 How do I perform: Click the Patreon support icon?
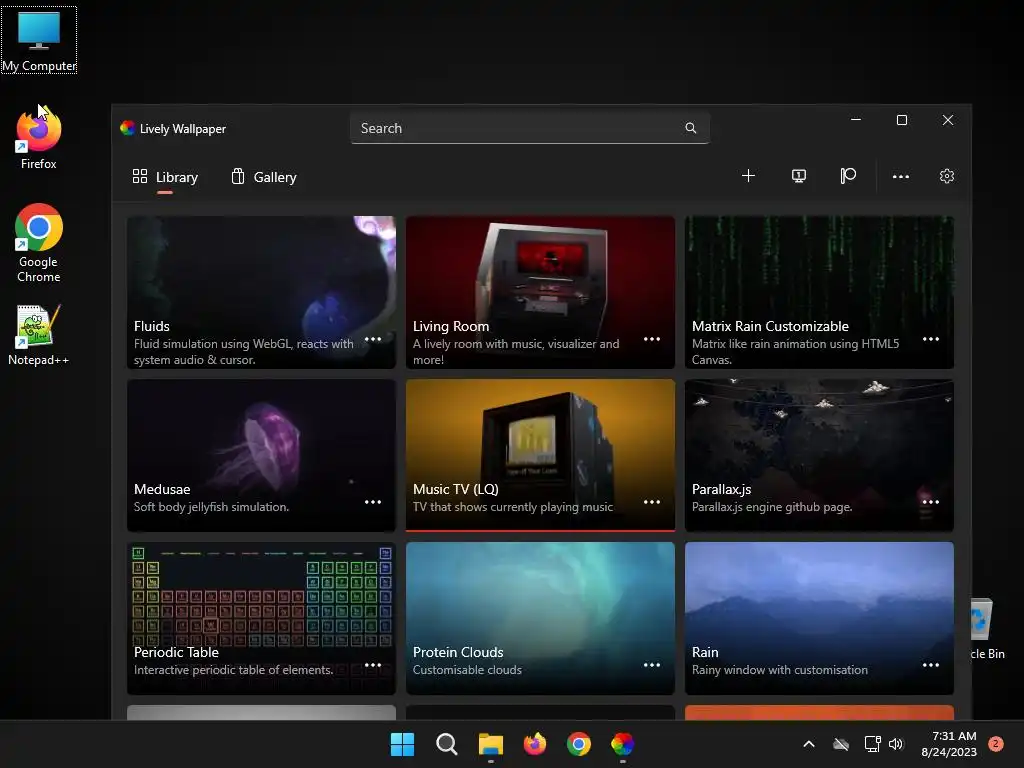point(848,176)
